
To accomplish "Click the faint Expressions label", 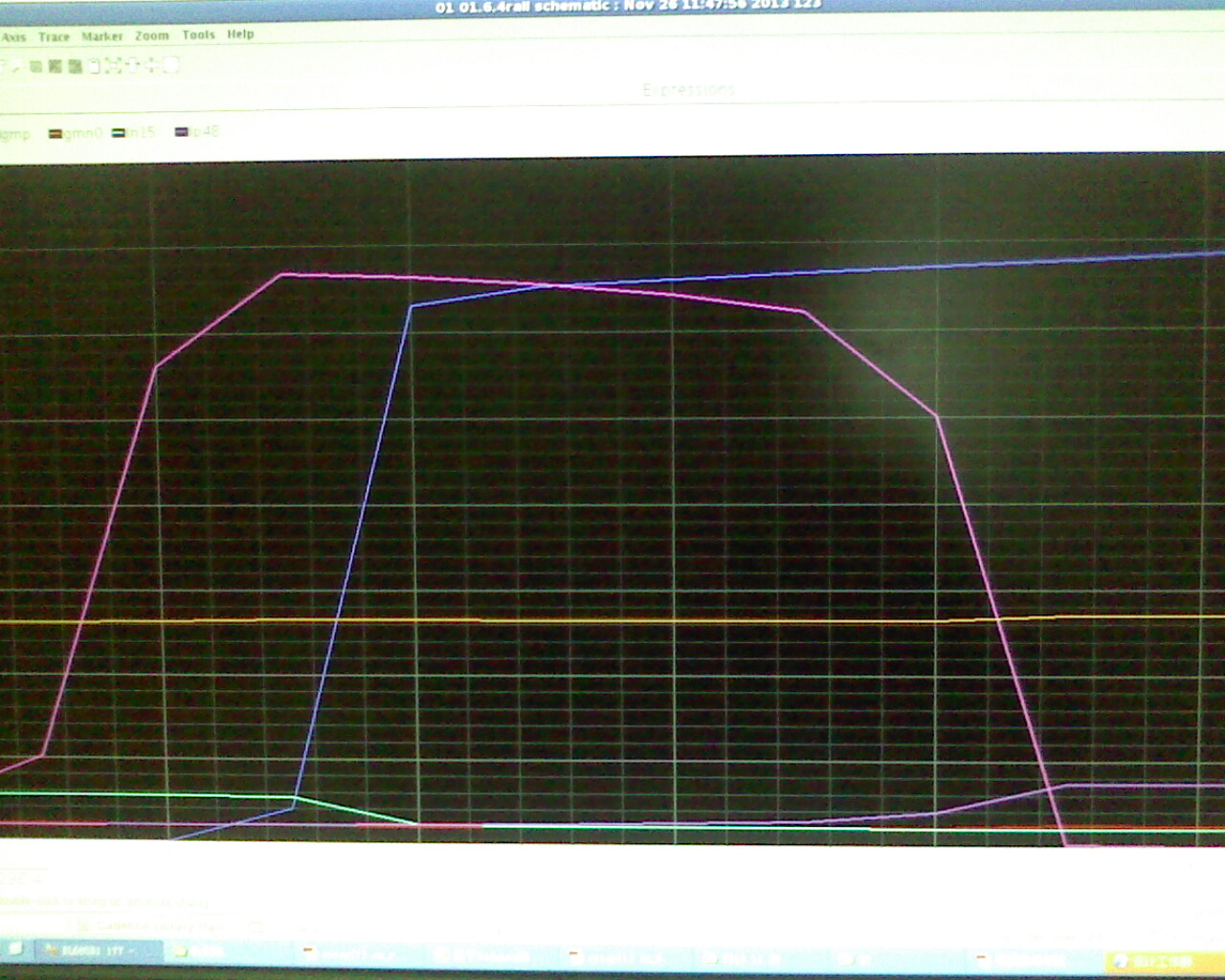I will [689, 90].
